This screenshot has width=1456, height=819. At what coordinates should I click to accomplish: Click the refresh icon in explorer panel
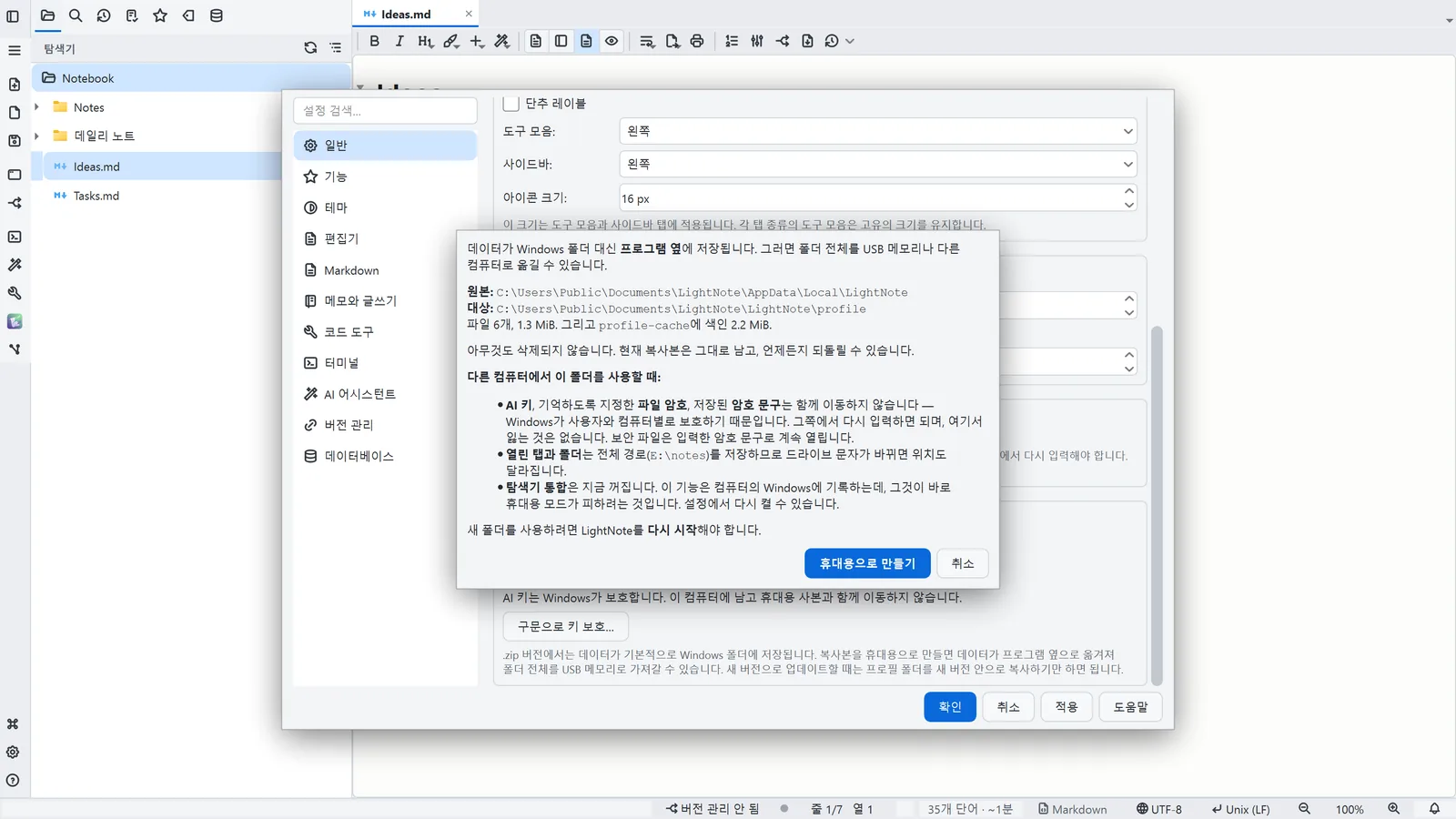point(310,48)
